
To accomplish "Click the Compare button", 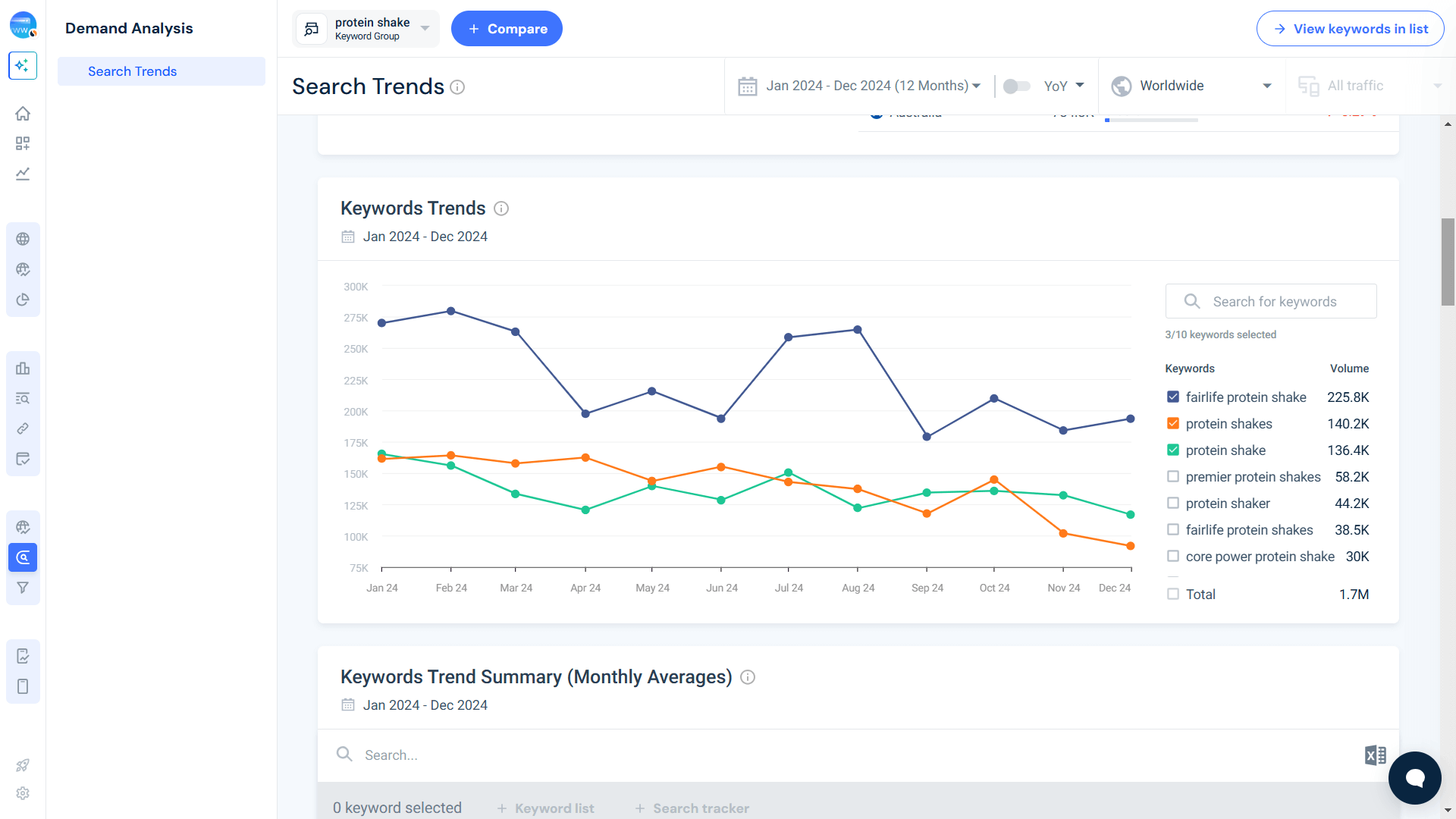I will (507, 28).
